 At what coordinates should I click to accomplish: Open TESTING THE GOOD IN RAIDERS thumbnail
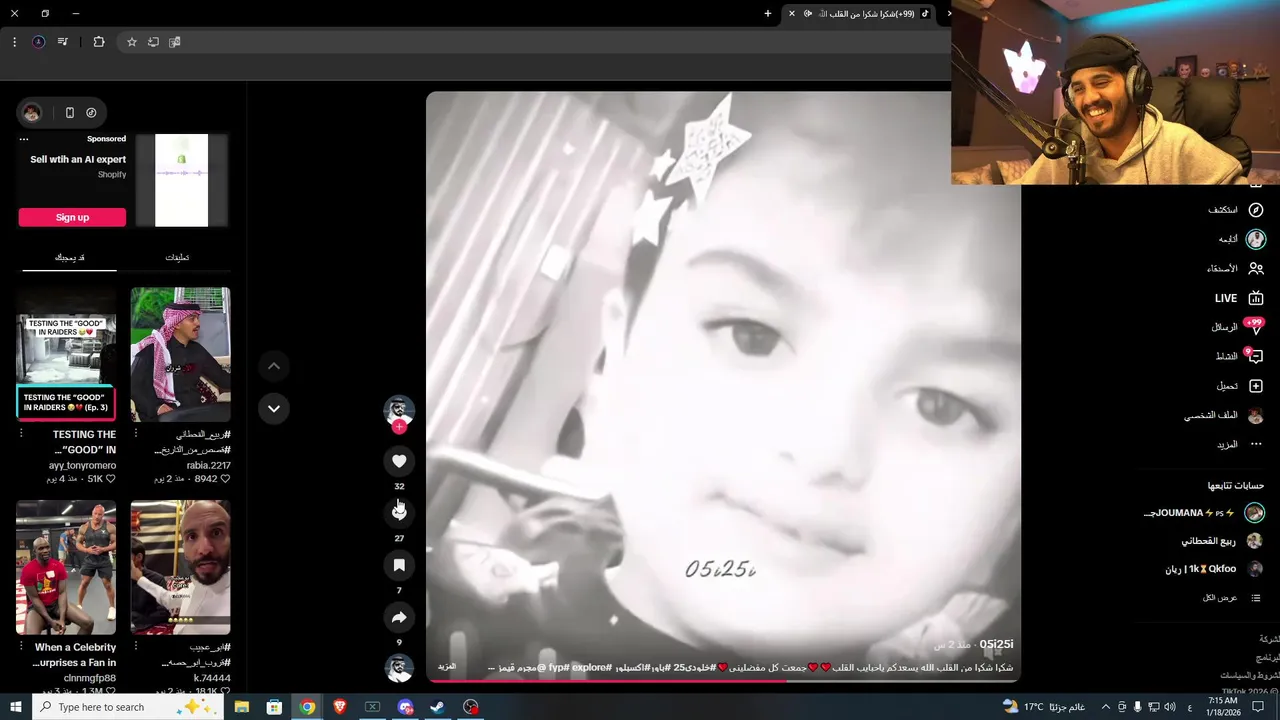pyautogui.click(x=66, y=354)
